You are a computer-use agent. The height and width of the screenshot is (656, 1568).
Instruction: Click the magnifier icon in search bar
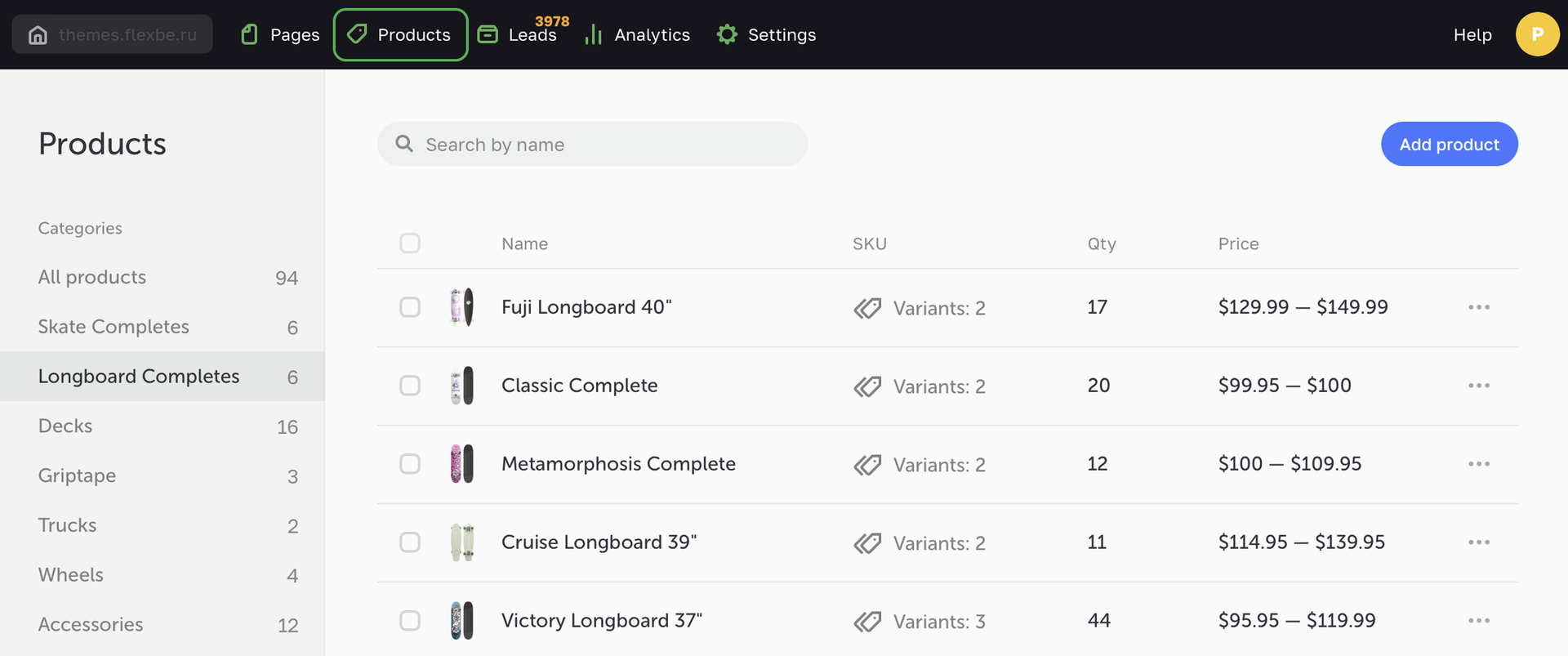coord(404,144)
